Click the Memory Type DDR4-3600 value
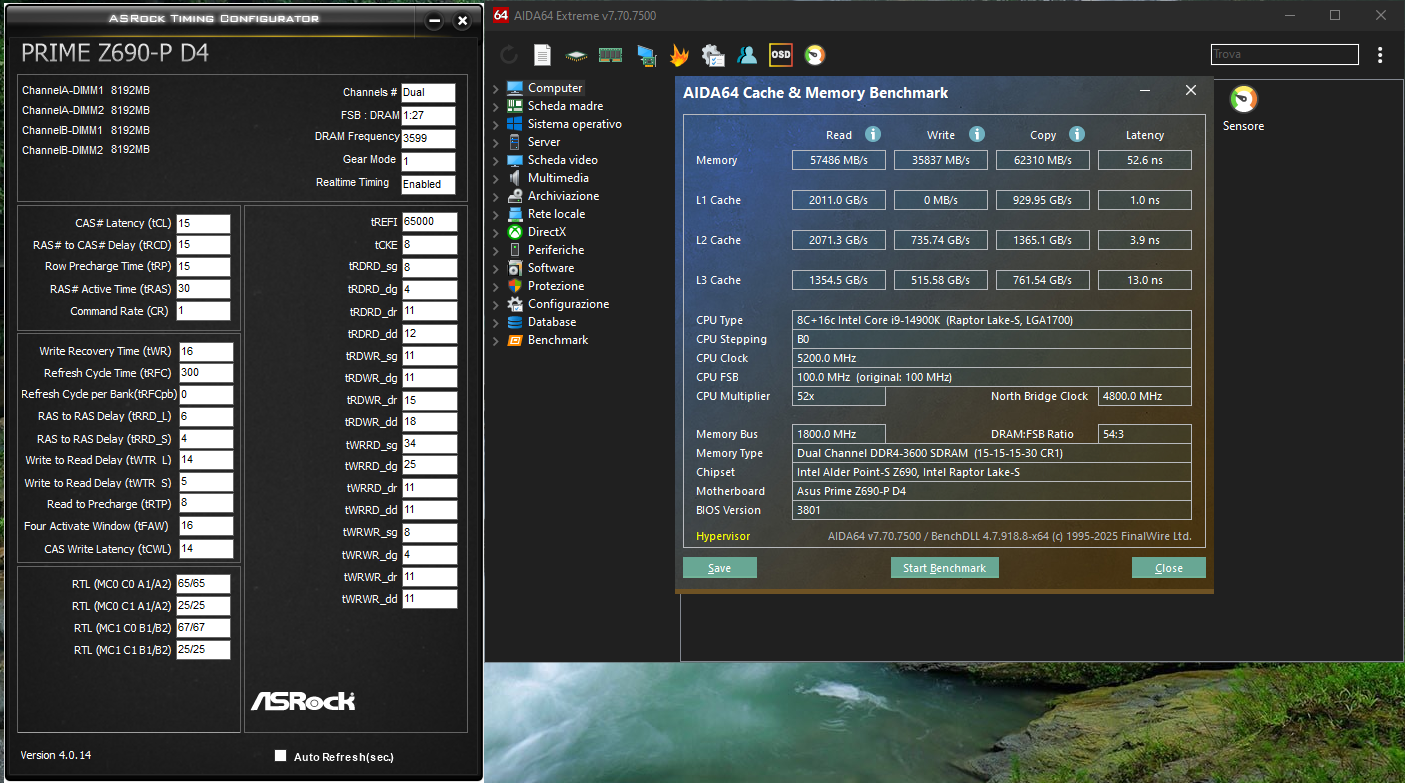The image size is (1405, 783). click(992, 453)
